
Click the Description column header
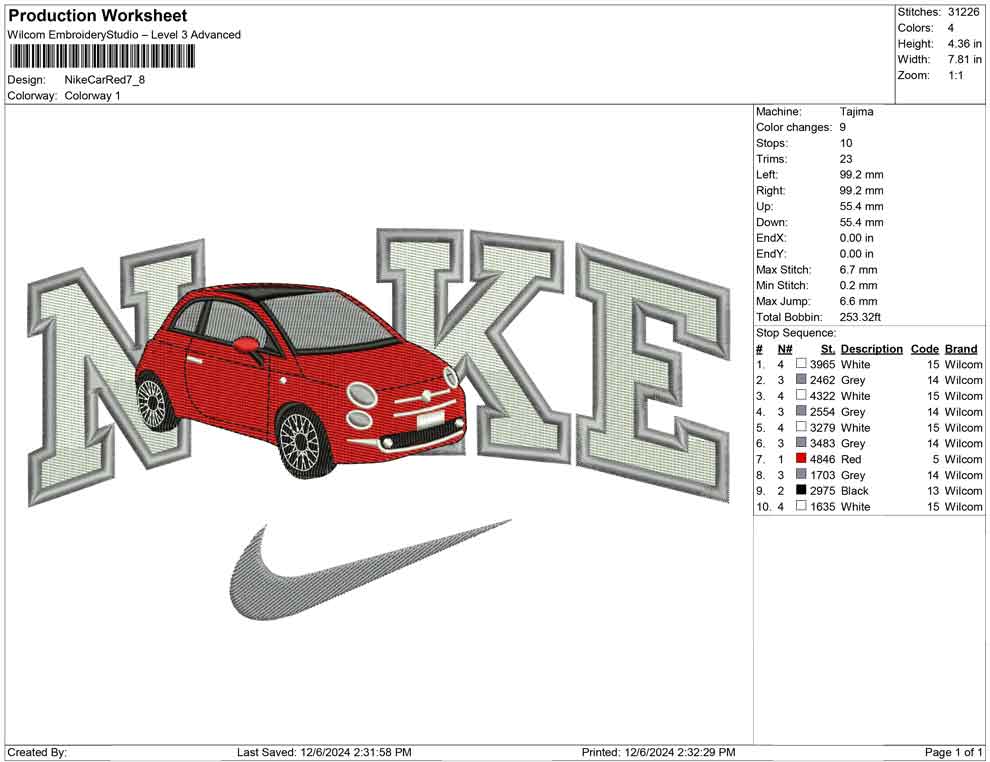tap(871, 349)
